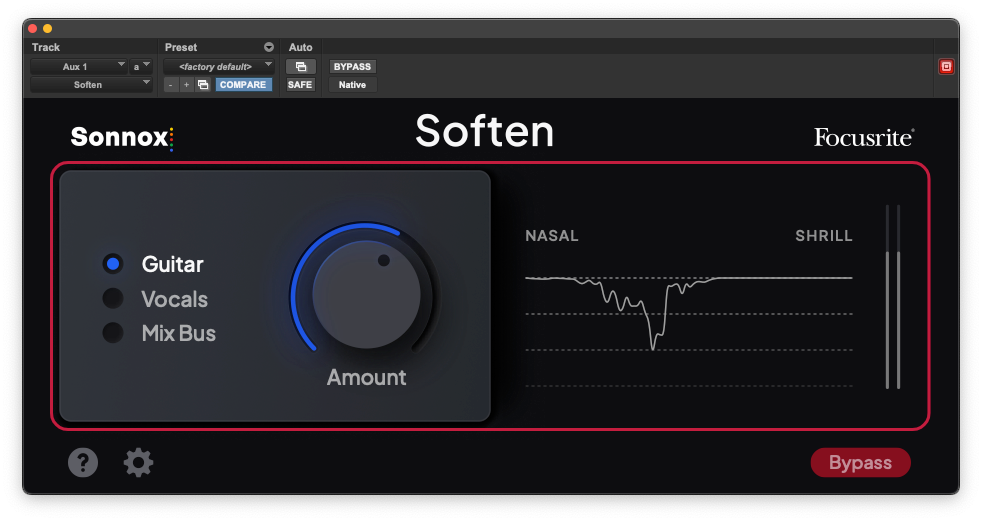The height and width of the screenshot is (521, 982).
Task: Open the Preset menu circle arrow
Action: click(x=269, y=47)
